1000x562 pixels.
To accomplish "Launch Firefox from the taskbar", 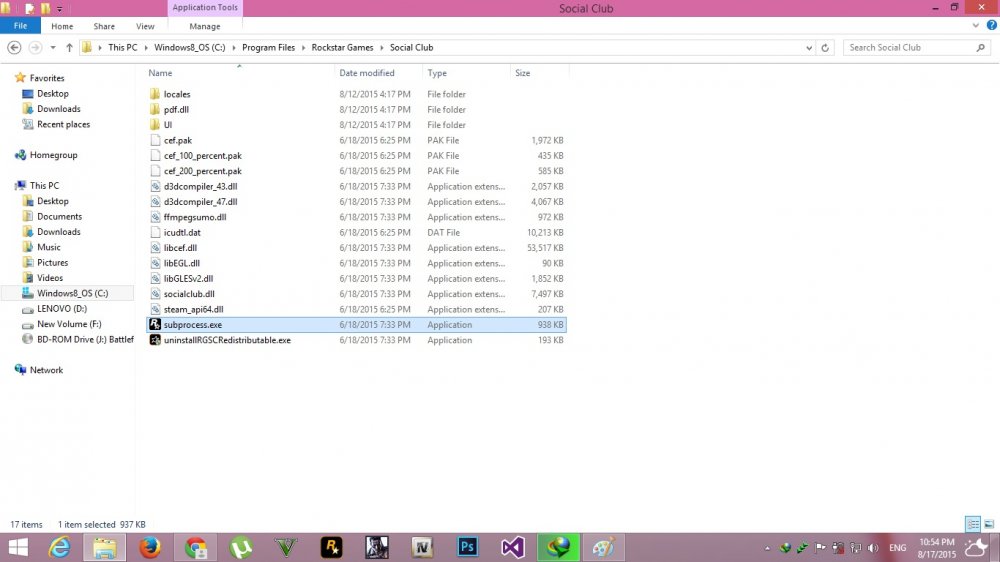I will click(x=150, y=547).
